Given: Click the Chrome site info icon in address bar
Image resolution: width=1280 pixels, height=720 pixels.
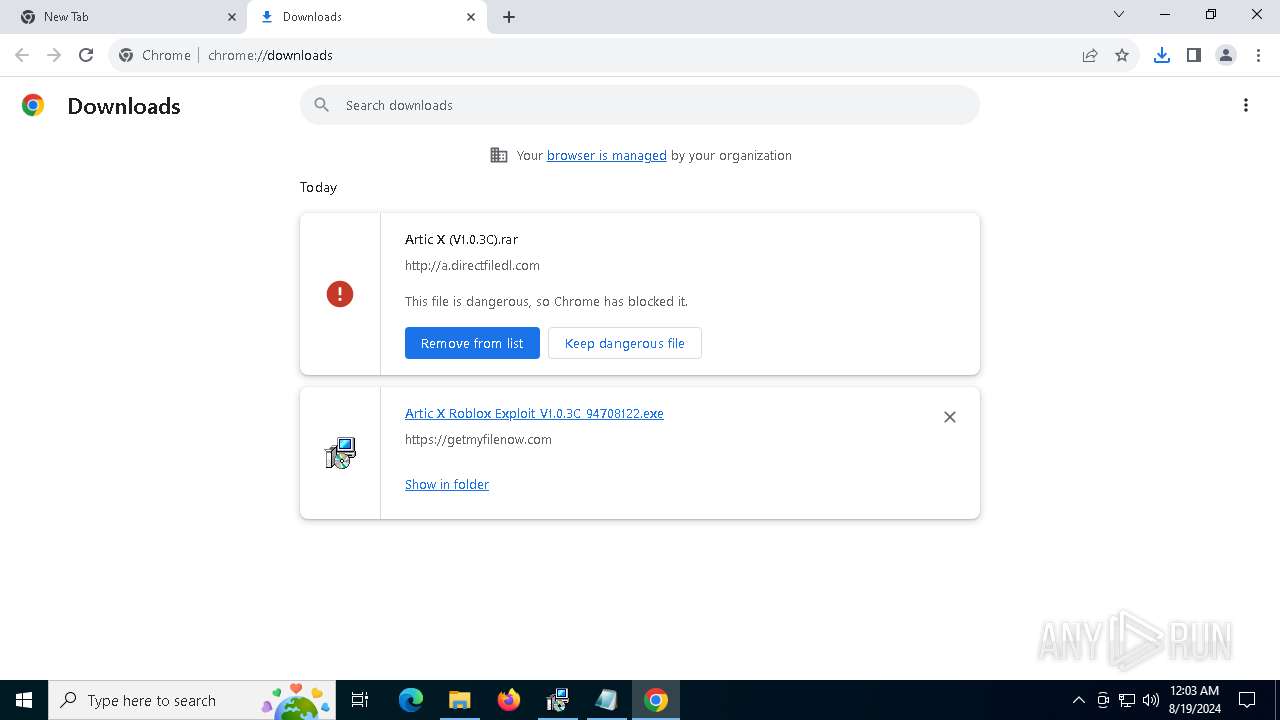Looking at the screenshot, I should [x=126, y=55].
